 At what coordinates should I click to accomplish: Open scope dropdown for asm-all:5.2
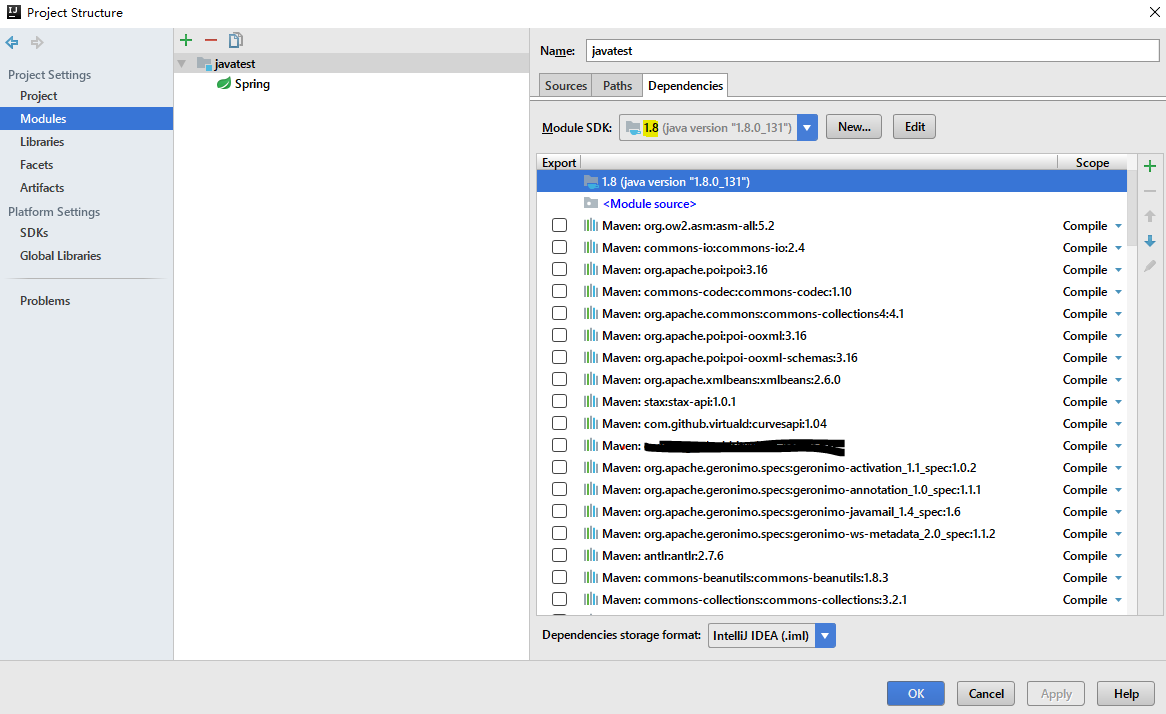pyautogui.click(x=1118, y=226)
